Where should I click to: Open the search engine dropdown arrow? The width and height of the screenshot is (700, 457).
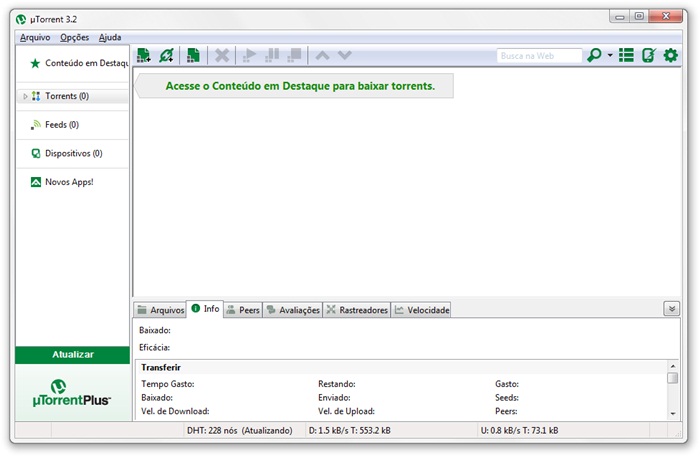(x=610, y=55)
